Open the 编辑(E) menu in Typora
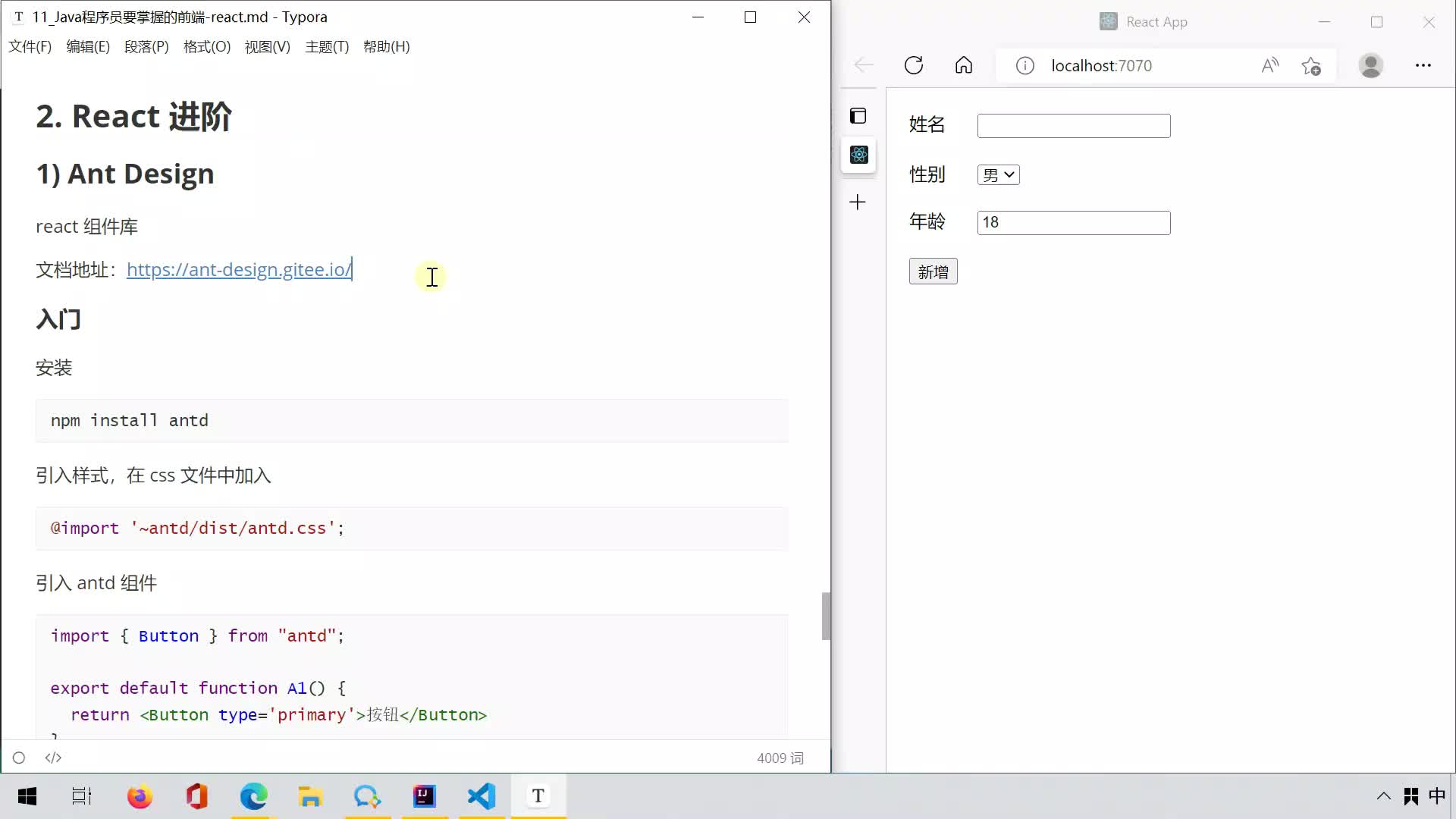The image size is (1456, 819). point(88,47)
